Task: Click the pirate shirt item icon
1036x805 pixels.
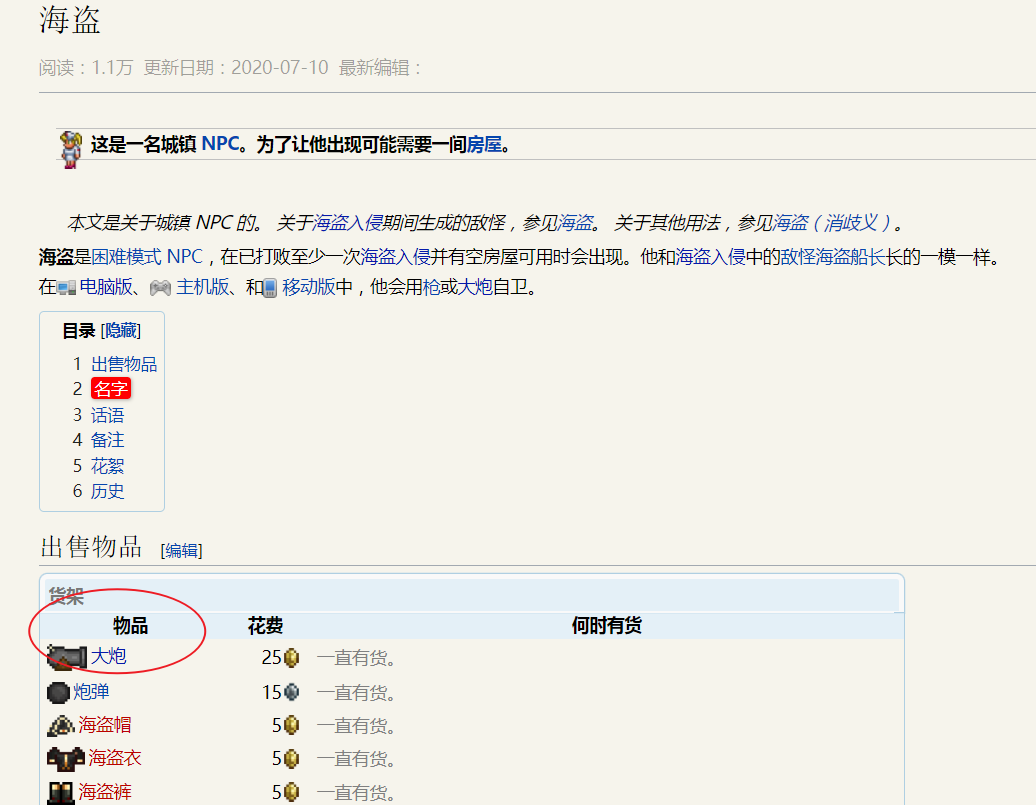Action: click(x=66, y=759)
